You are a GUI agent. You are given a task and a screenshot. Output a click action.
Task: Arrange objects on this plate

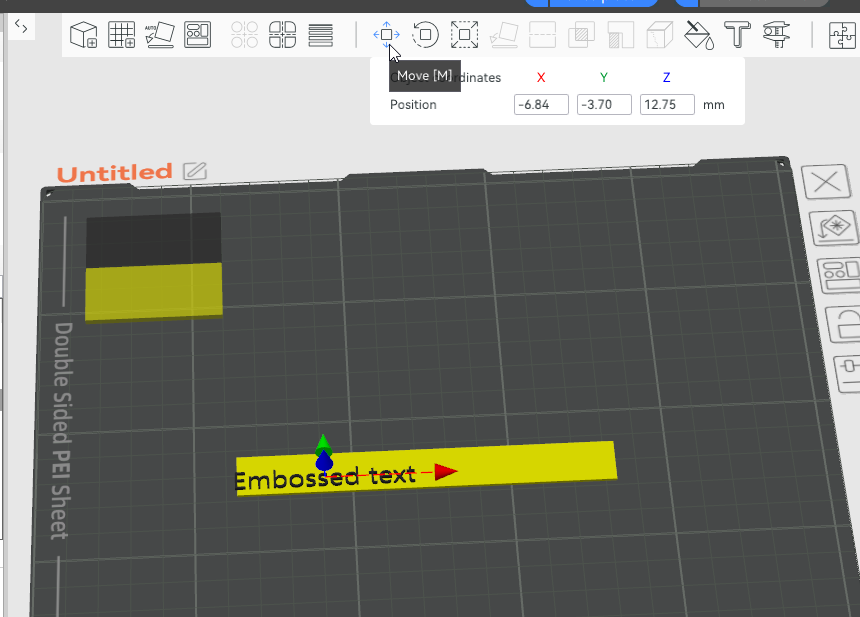click(x=840, y=275)
